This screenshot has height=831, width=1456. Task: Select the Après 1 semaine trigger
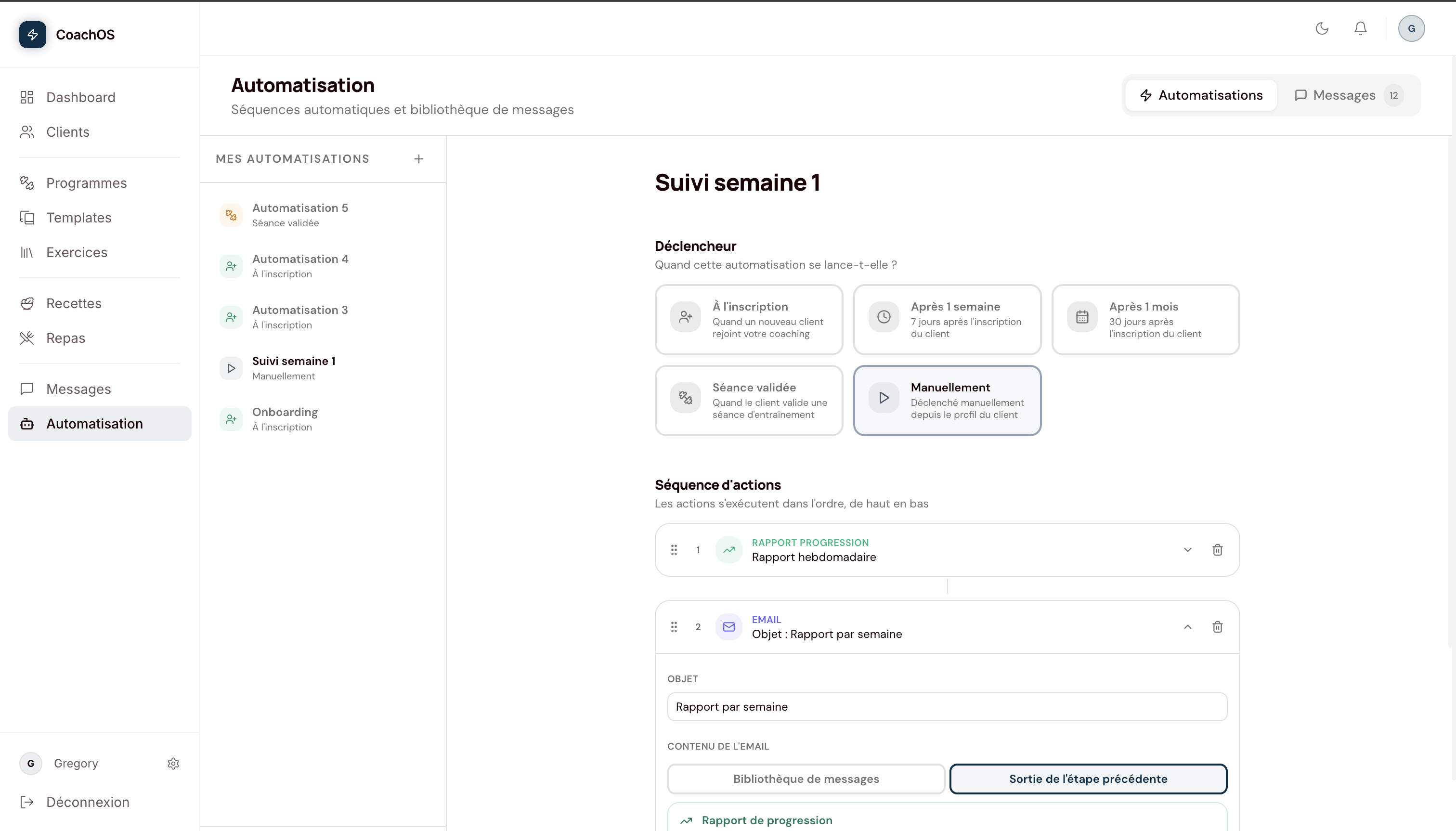click(948, 320)
